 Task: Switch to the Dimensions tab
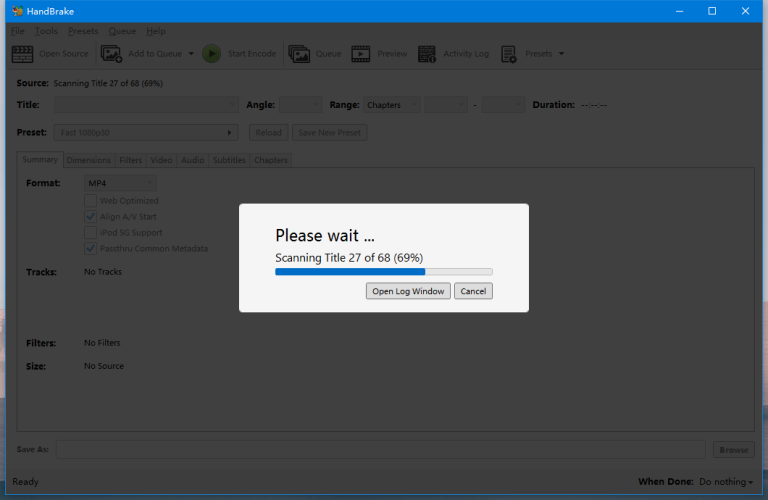(88, 160)
